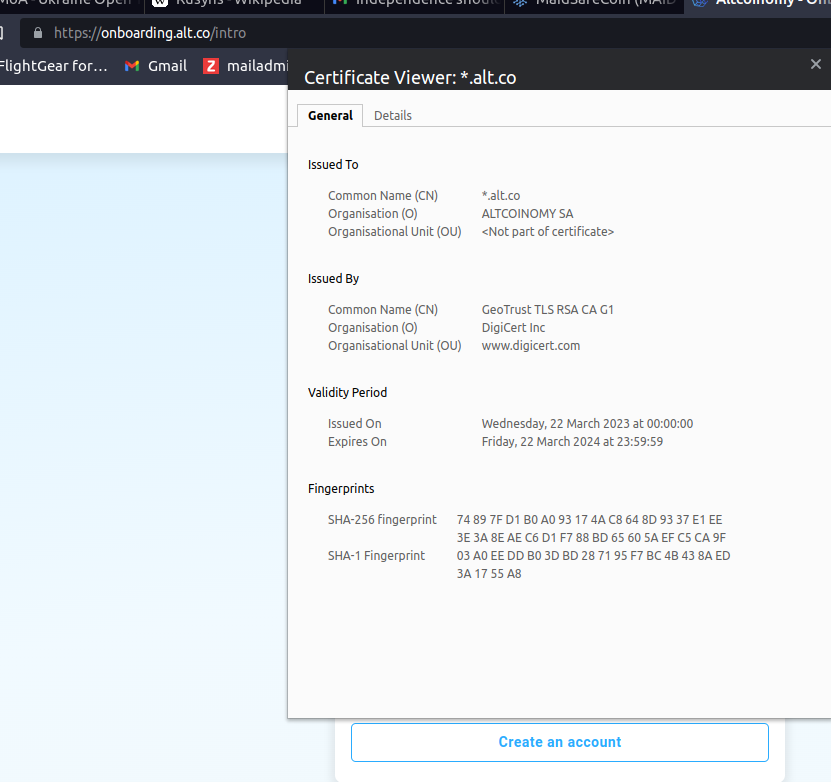This screenshot has width=831, height=782.
Task: Click "GeoTrust TLS RSA CA G1" issuer name
Action: (x=547, y=309)
